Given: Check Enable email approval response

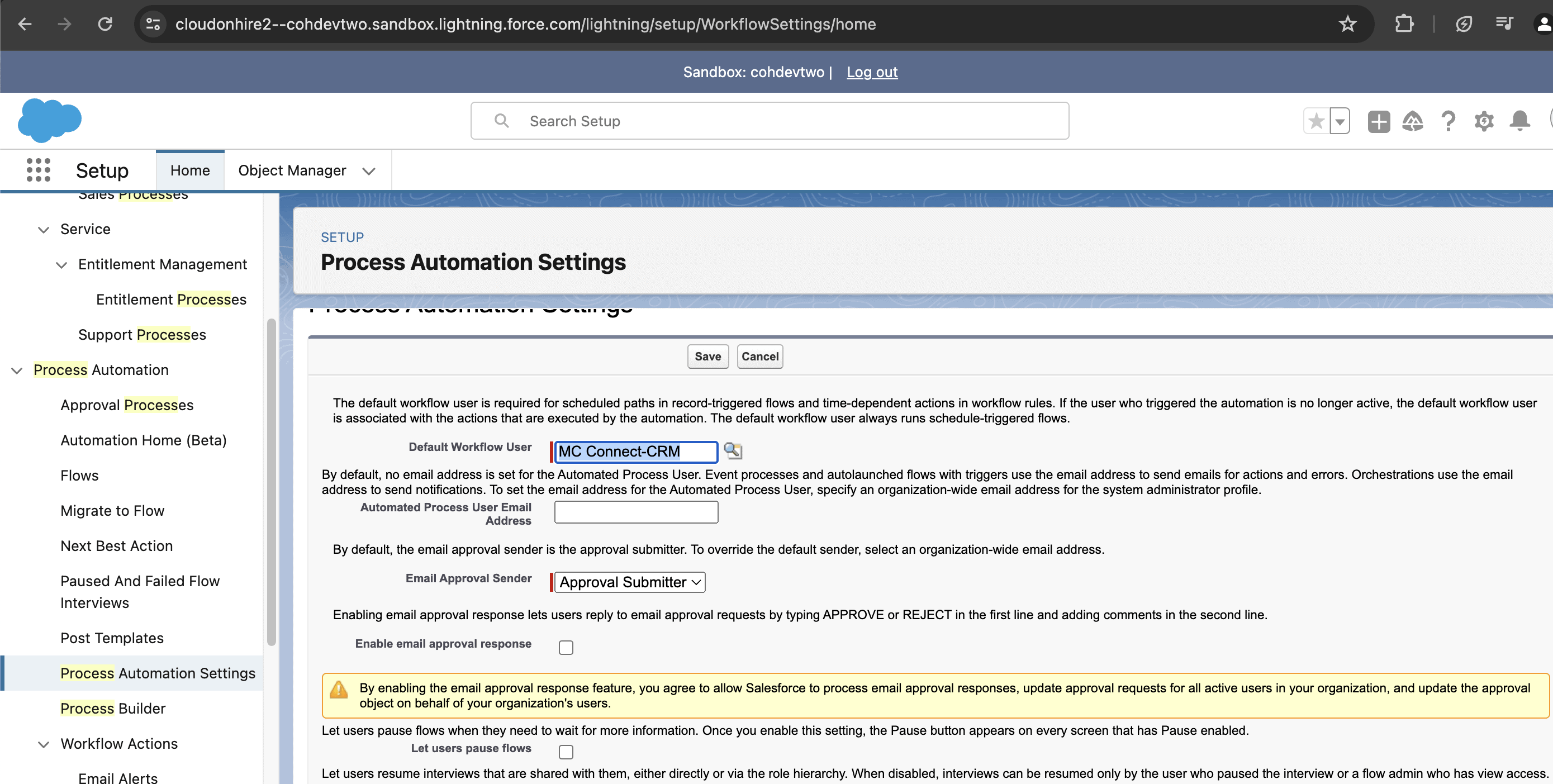Looking at the screenshot, I should pos(566,647).
